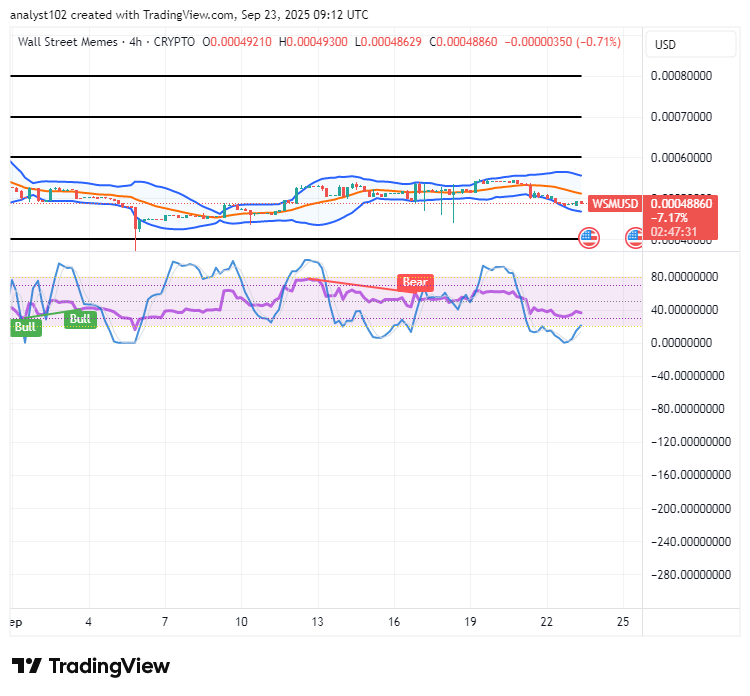Click the Wall Street Memes symbol title

pyautogui.click(x=67, y=42)
